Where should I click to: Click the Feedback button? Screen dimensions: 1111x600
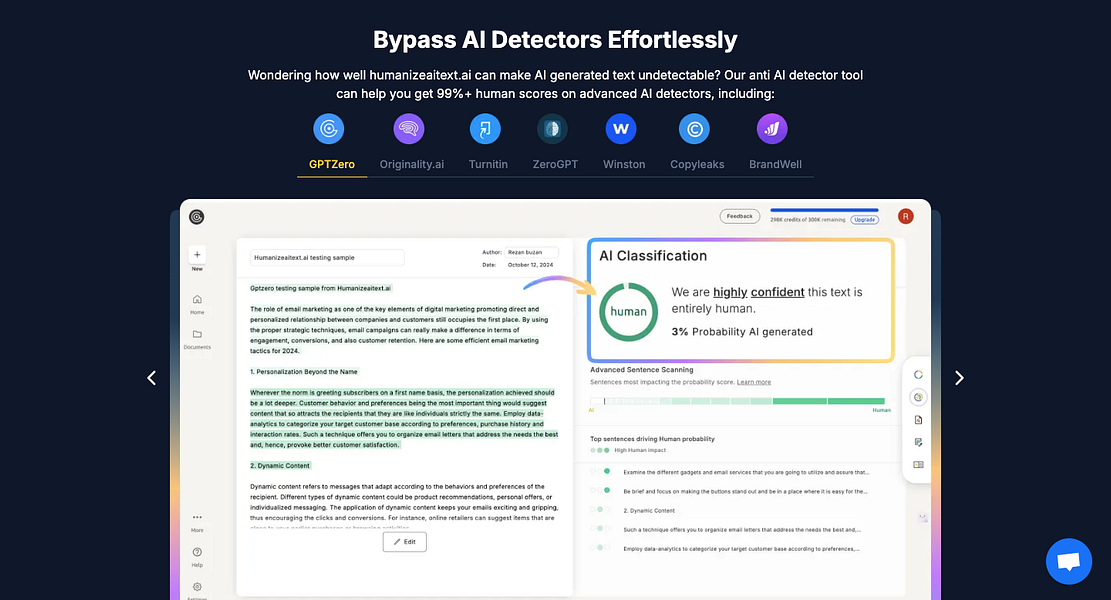[x=740, y=216]
